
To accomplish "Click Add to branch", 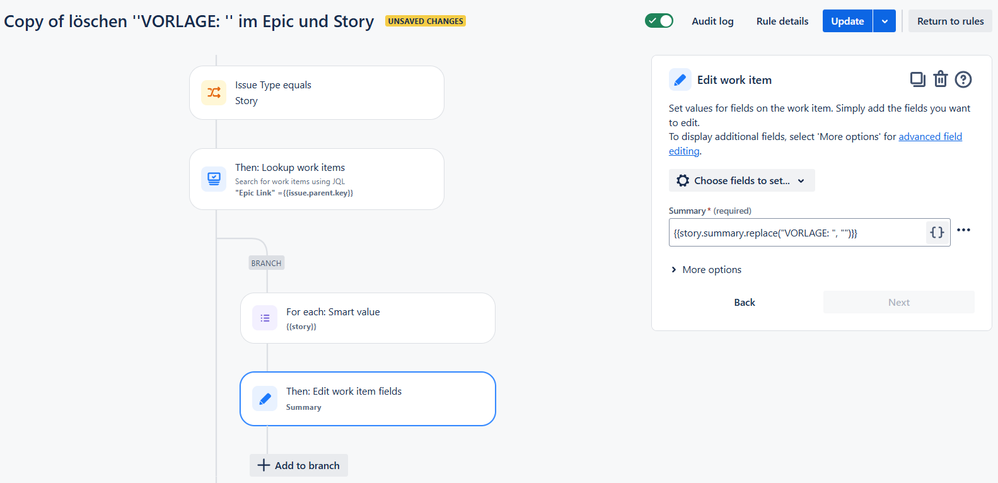I will coord(299,465).
